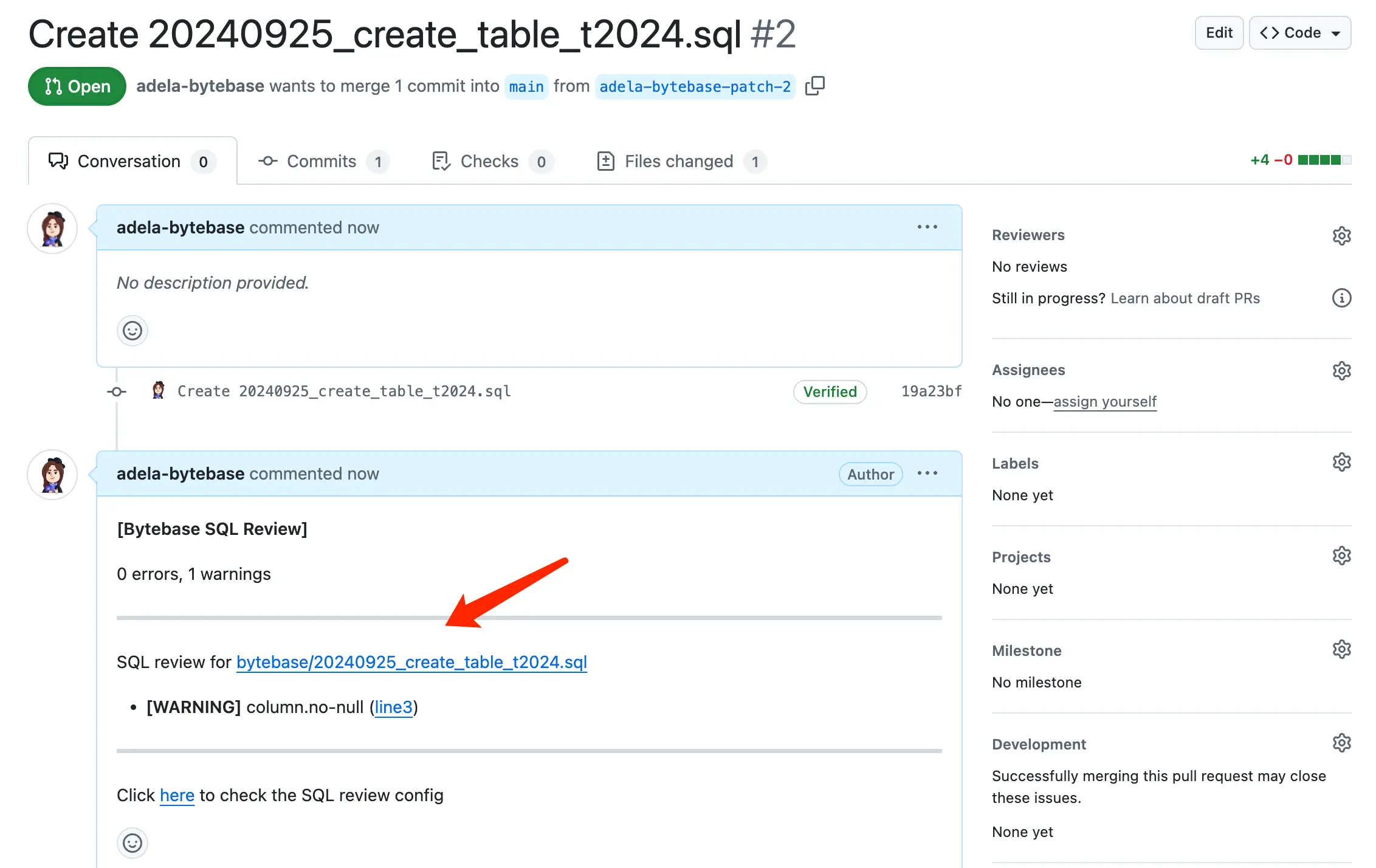Open options menu of Author comment

click(927, 473)
